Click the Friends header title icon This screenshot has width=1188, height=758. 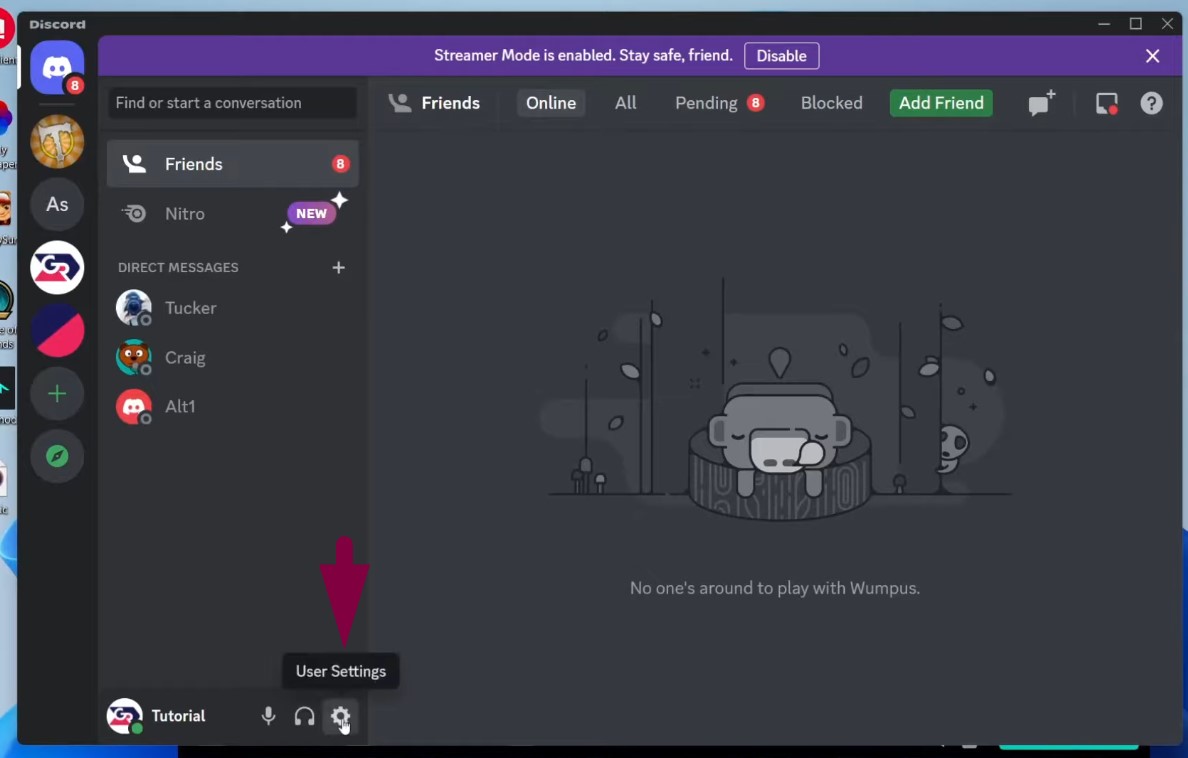pyautogui.click(x=400, y=103)
